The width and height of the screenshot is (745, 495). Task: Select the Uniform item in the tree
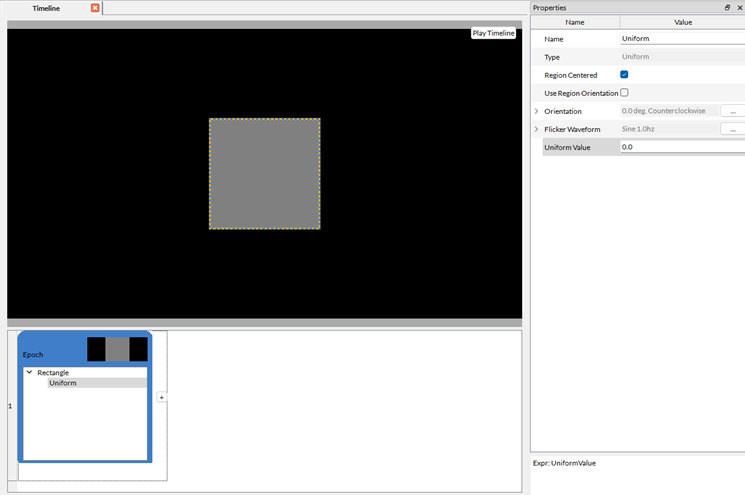coord(63,383)
